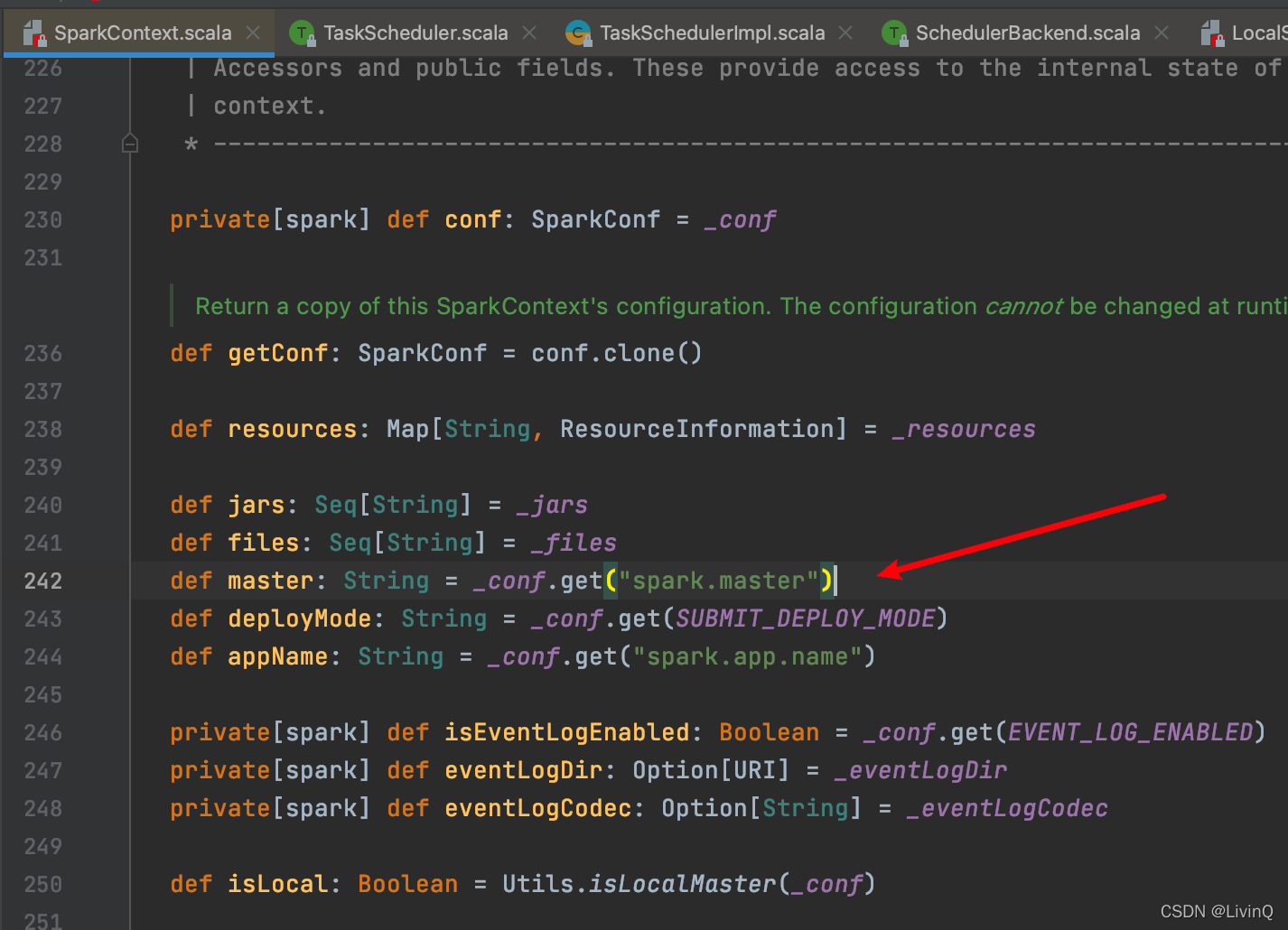Close the SparkContext.scala tab
Screen dimensions: 1288x930
(253, 33)
